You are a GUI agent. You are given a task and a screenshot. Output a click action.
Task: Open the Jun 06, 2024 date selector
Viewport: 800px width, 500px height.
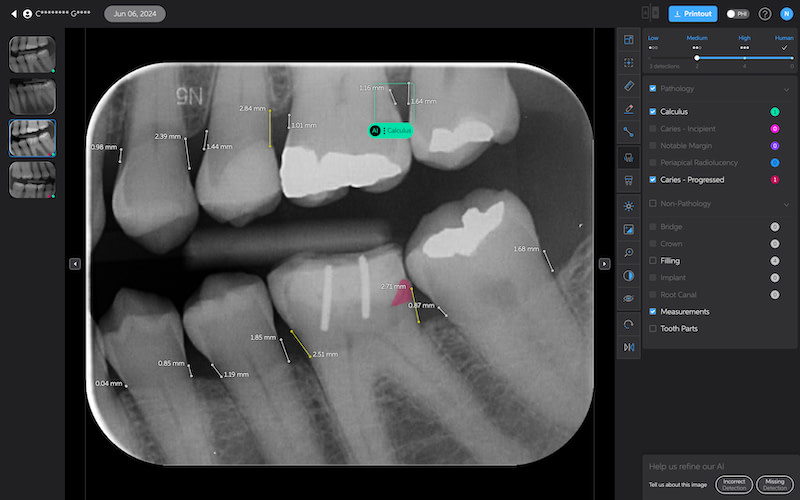click(135, 14)
